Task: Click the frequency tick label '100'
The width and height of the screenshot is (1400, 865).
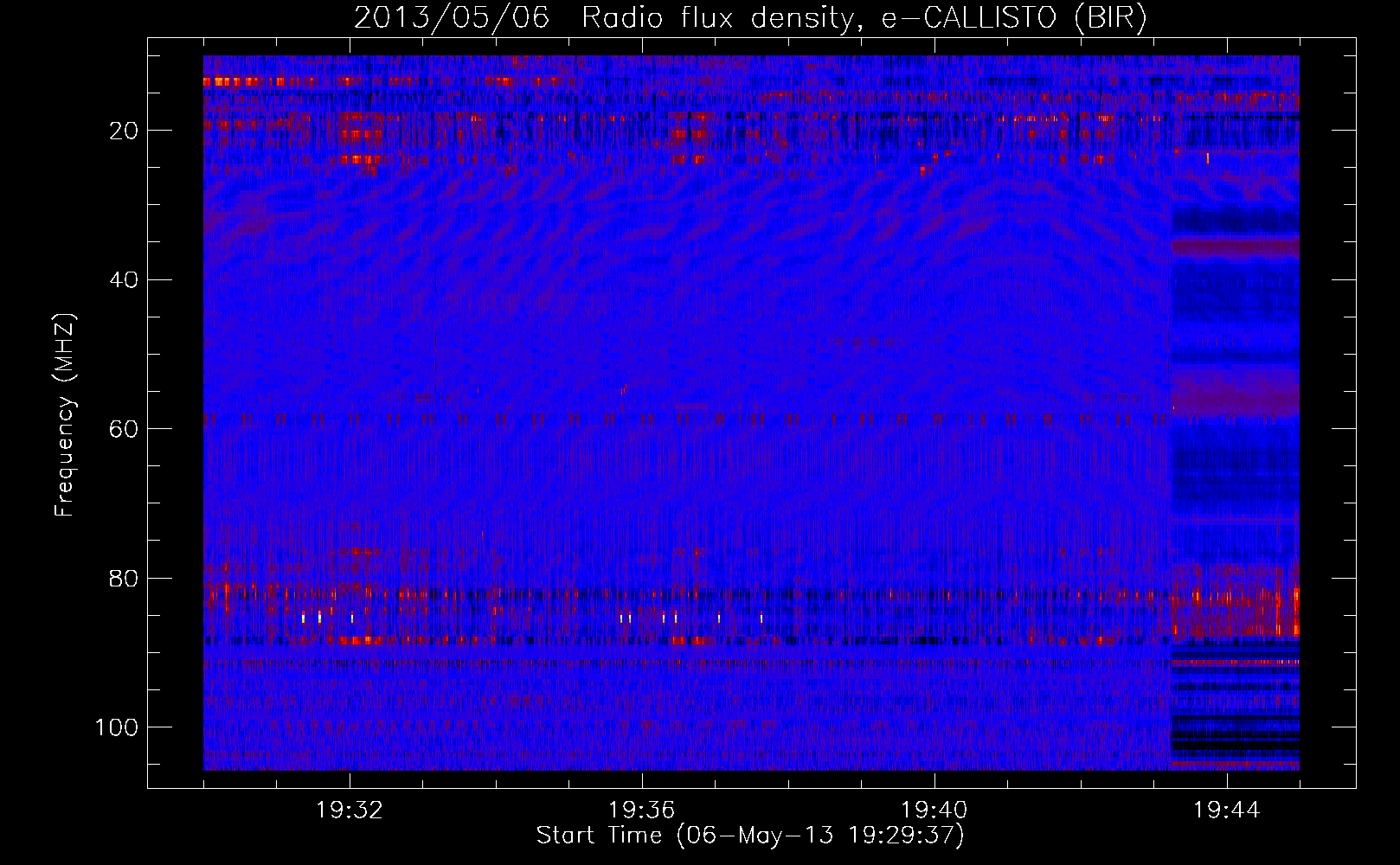Action: pos(117,727)
